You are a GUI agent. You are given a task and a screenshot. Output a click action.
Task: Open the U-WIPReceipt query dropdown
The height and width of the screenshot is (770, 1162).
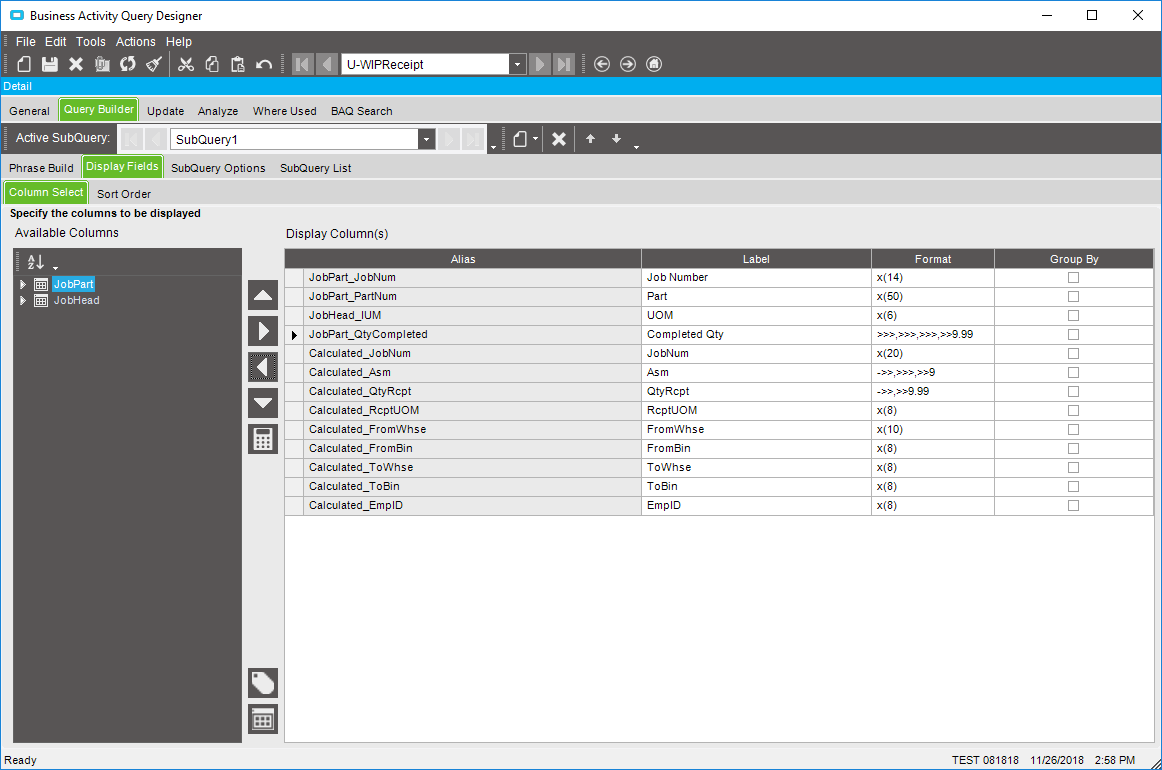[x=517, y=65]
